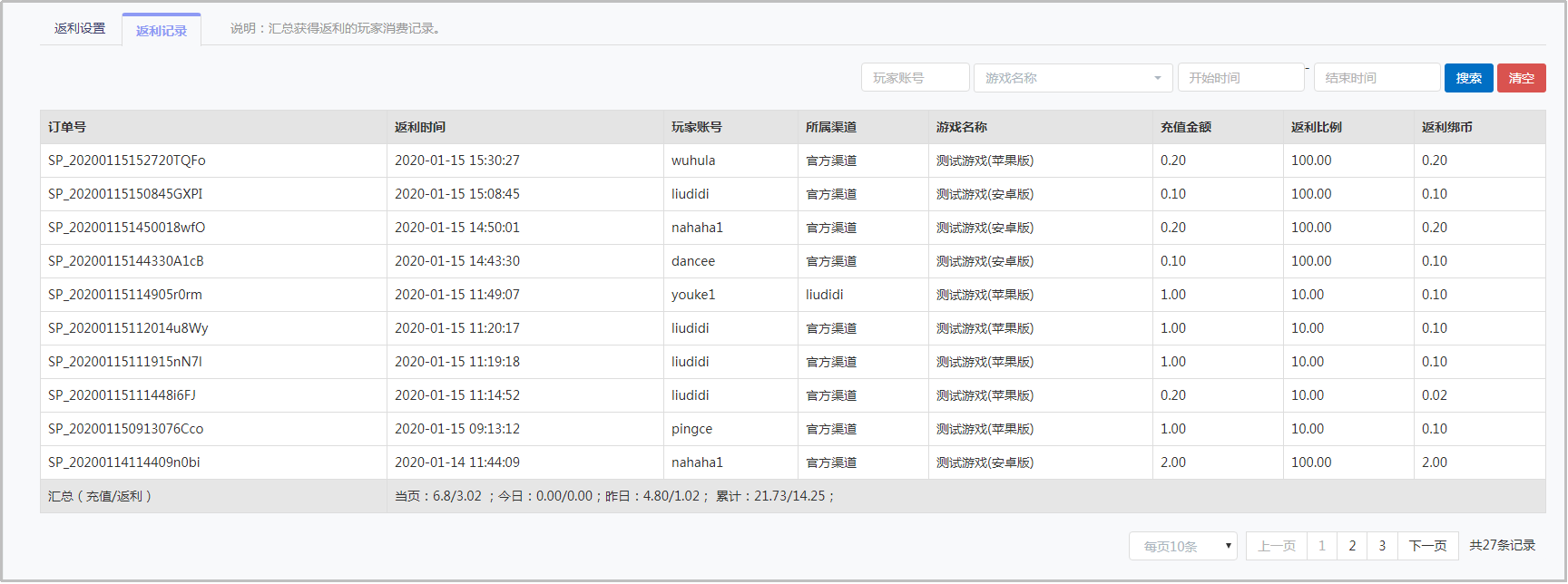
Task: Focus the 玩家账号 search field
Action: 916,78
